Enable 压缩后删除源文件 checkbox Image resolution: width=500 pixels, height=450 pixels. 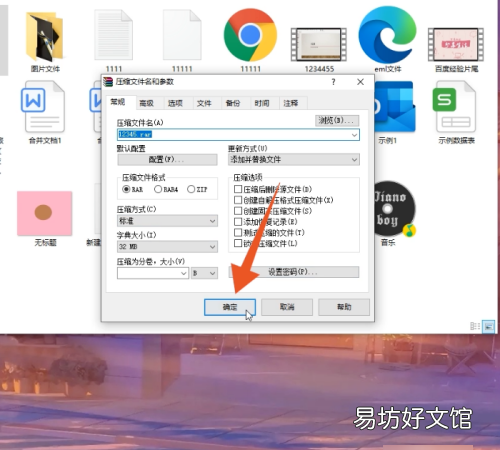[x=238, y=189]
